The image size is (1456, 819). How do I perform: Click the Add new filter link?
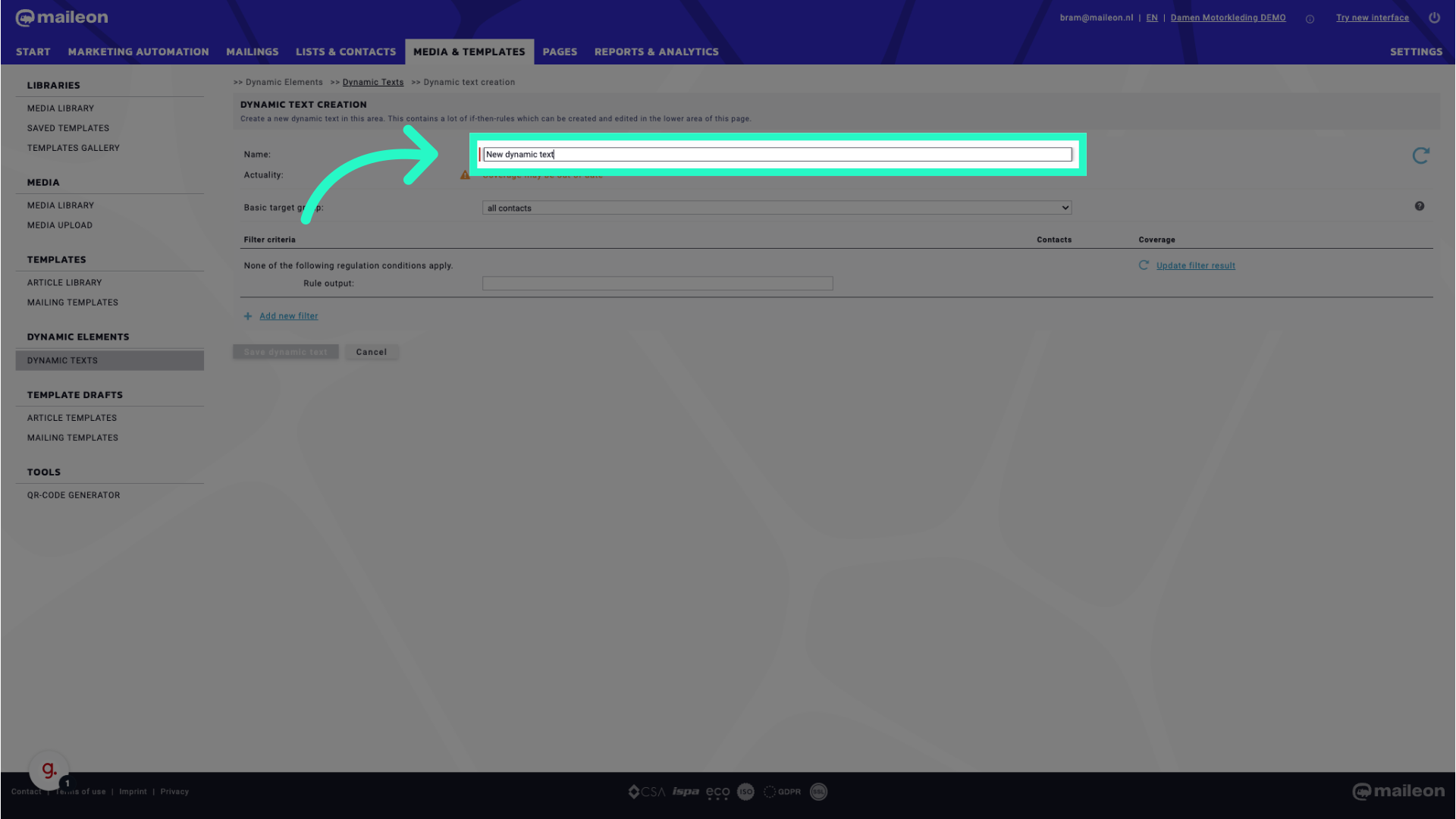288,316
